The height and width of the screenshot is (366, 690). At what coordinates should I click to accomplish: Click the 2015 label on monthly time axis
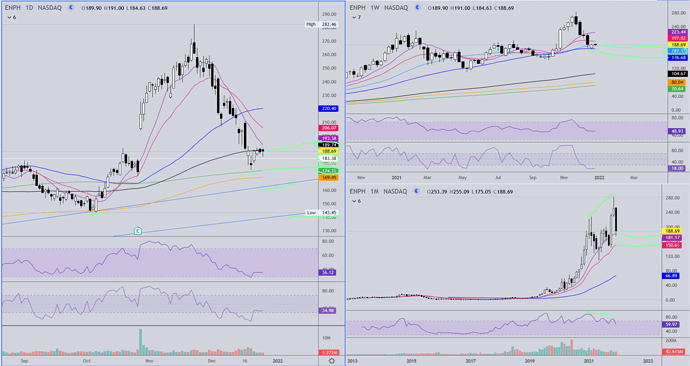tap(411, 361)
